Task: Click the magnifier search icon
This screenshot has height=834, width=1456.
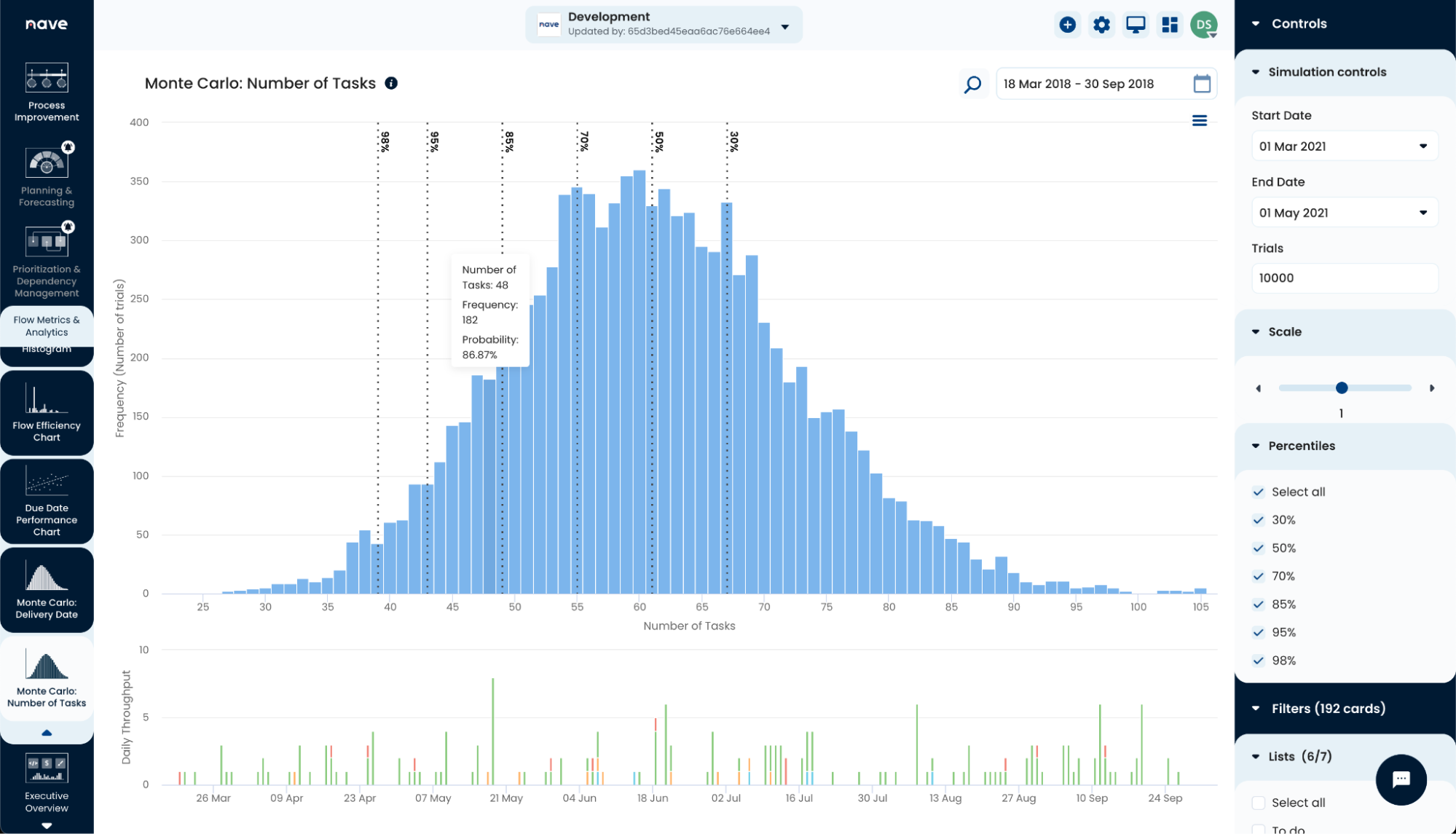Action: [972, 84]
